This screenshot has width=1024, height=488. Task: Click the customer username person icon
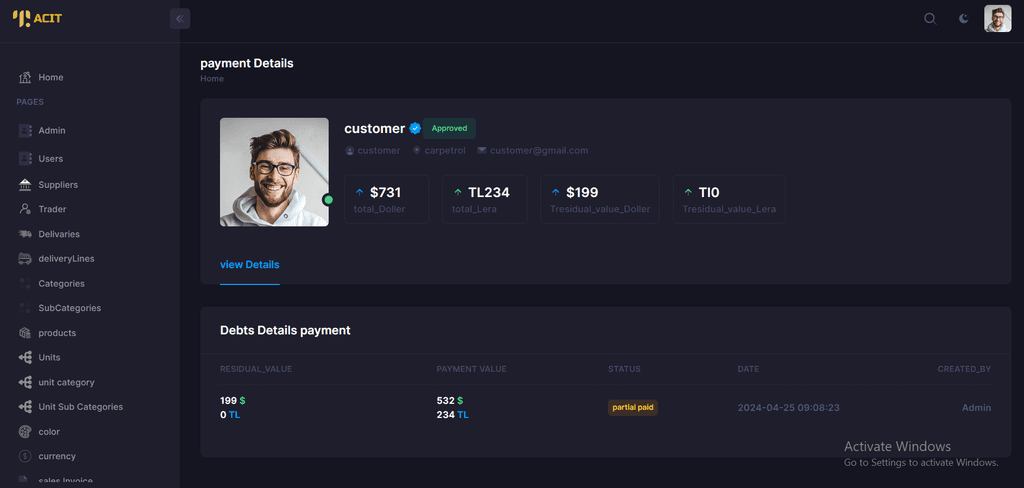[x=349, y=151]
